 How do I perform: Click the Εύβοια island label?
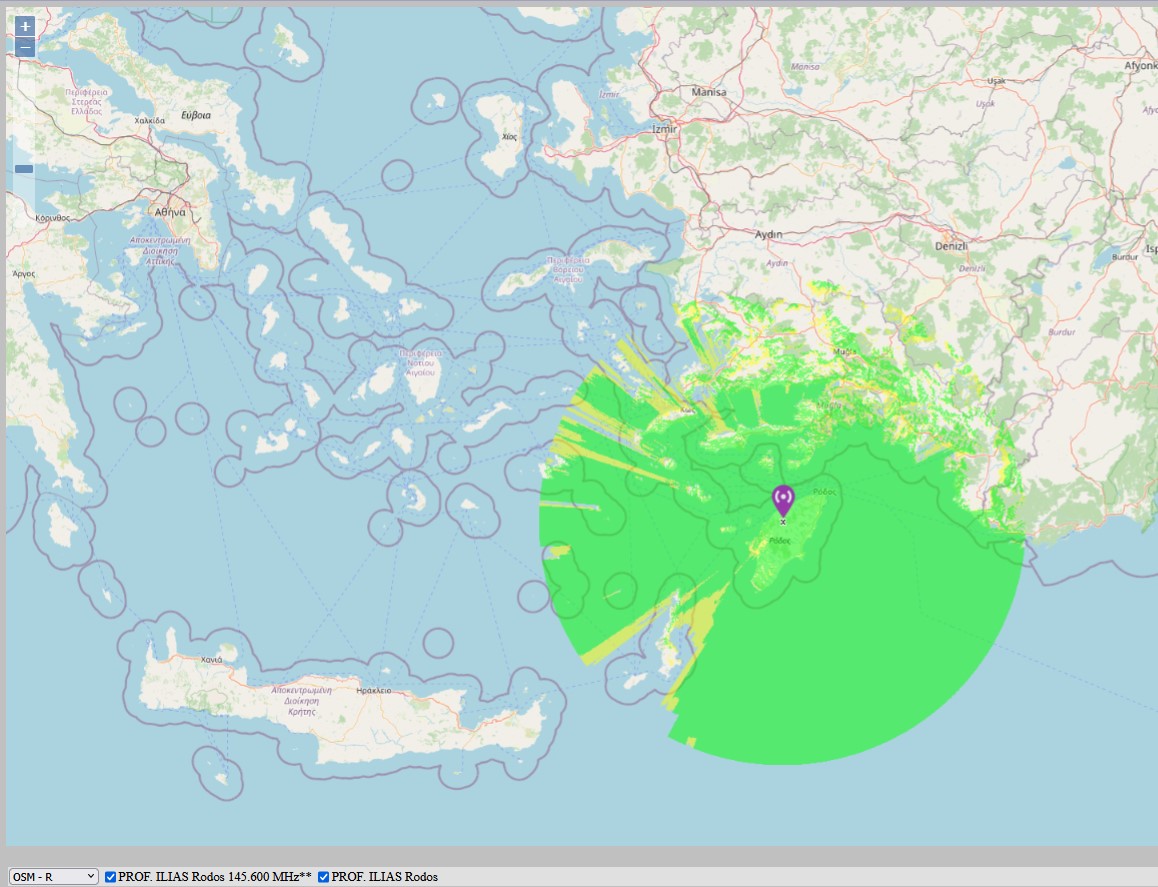point(196,115)
